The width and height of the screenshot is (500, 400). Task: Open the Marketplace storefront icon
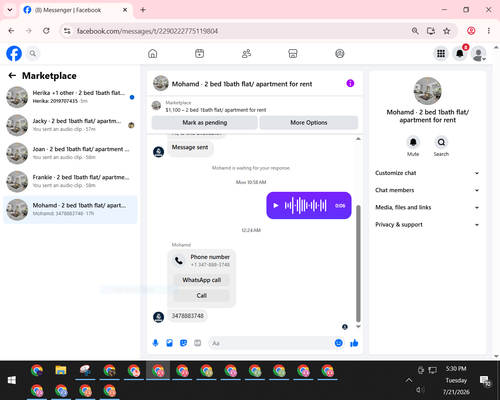point(293,53)
